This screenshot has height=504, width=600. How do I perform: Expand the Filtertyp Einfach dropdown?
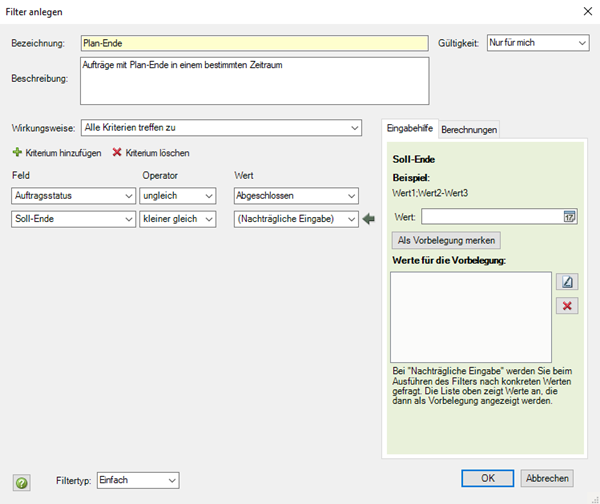(138, 480)
